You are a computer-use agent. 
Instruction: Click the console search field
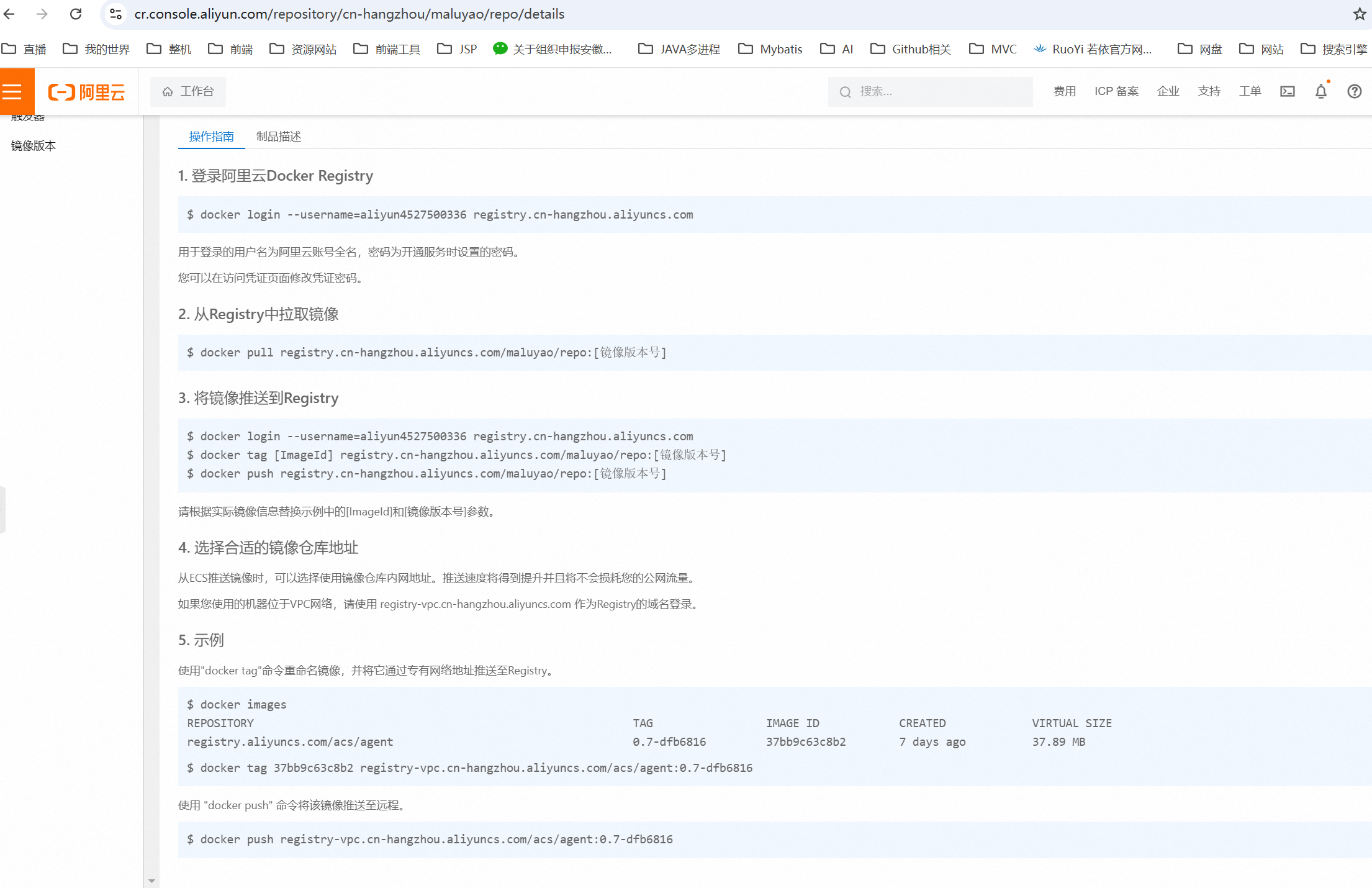pos(931,92)
